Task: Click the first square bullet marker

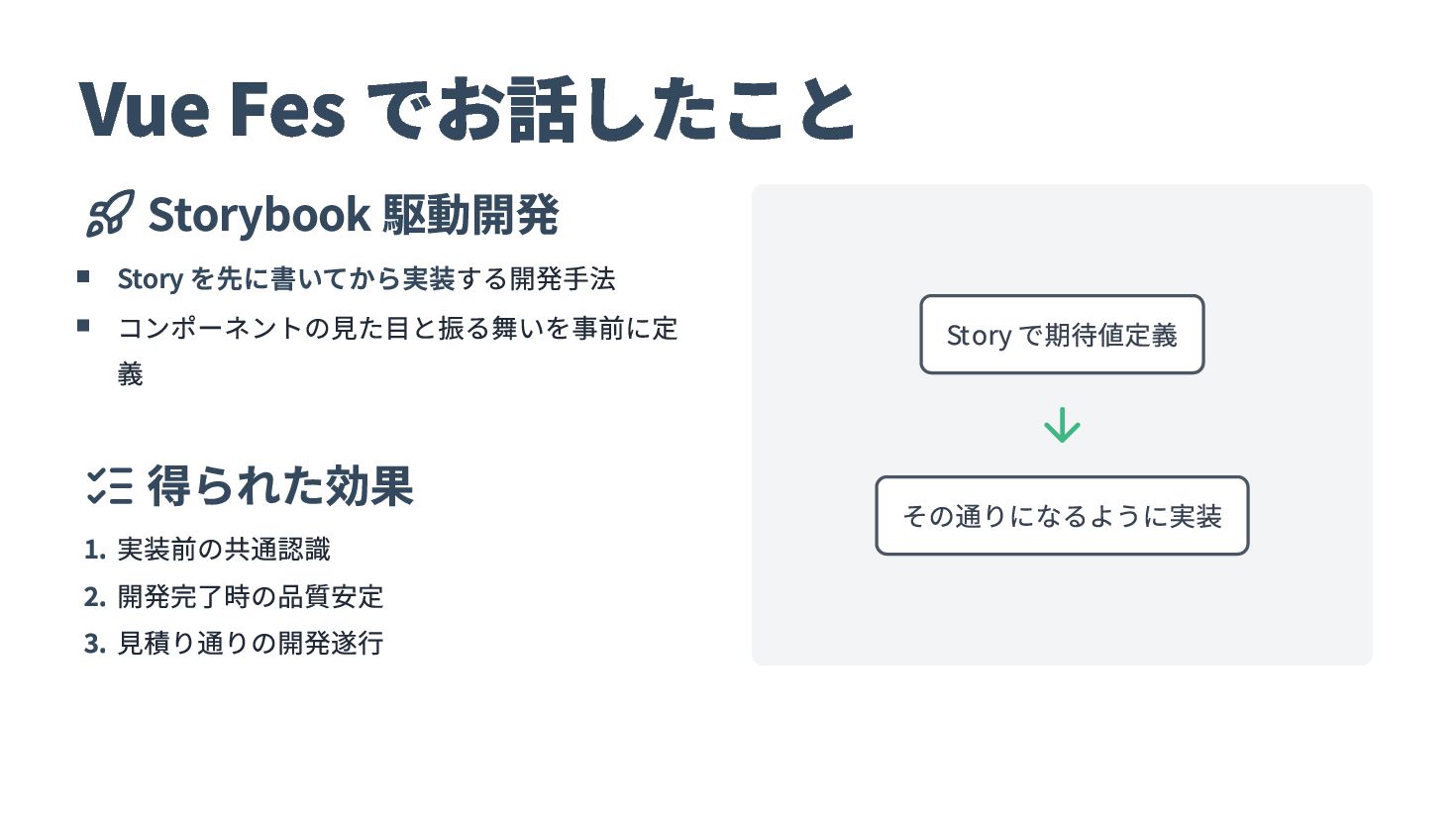Action: coord(83,277)
